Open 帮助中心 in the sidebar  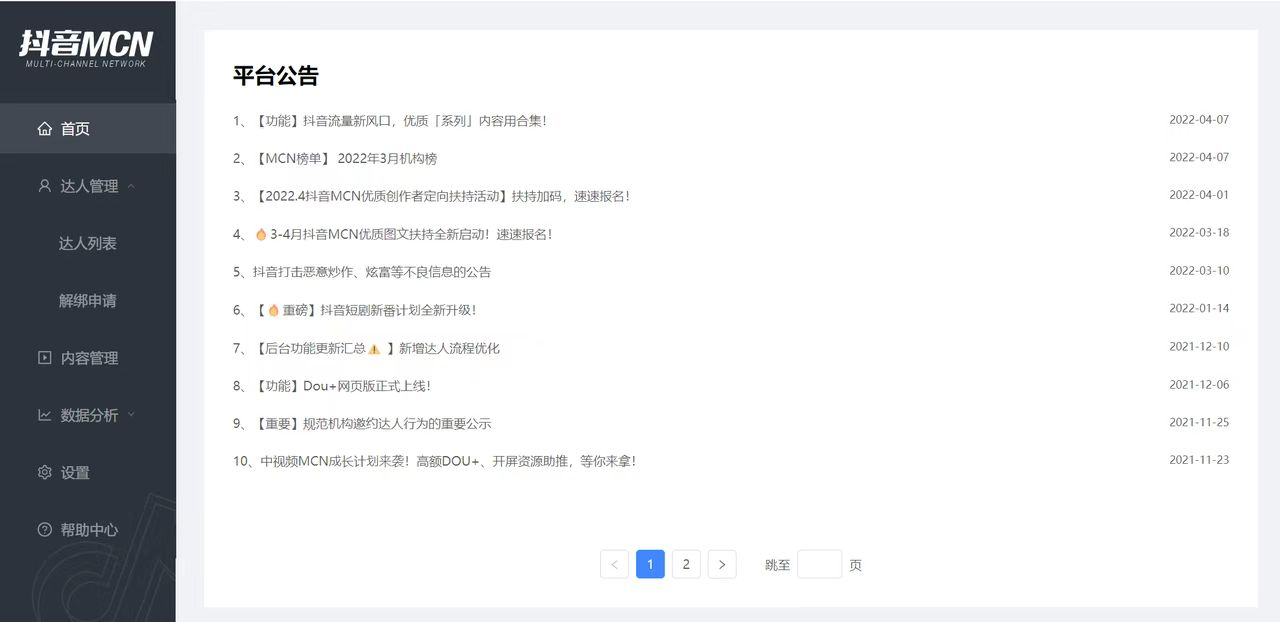(x=88, y=529)
